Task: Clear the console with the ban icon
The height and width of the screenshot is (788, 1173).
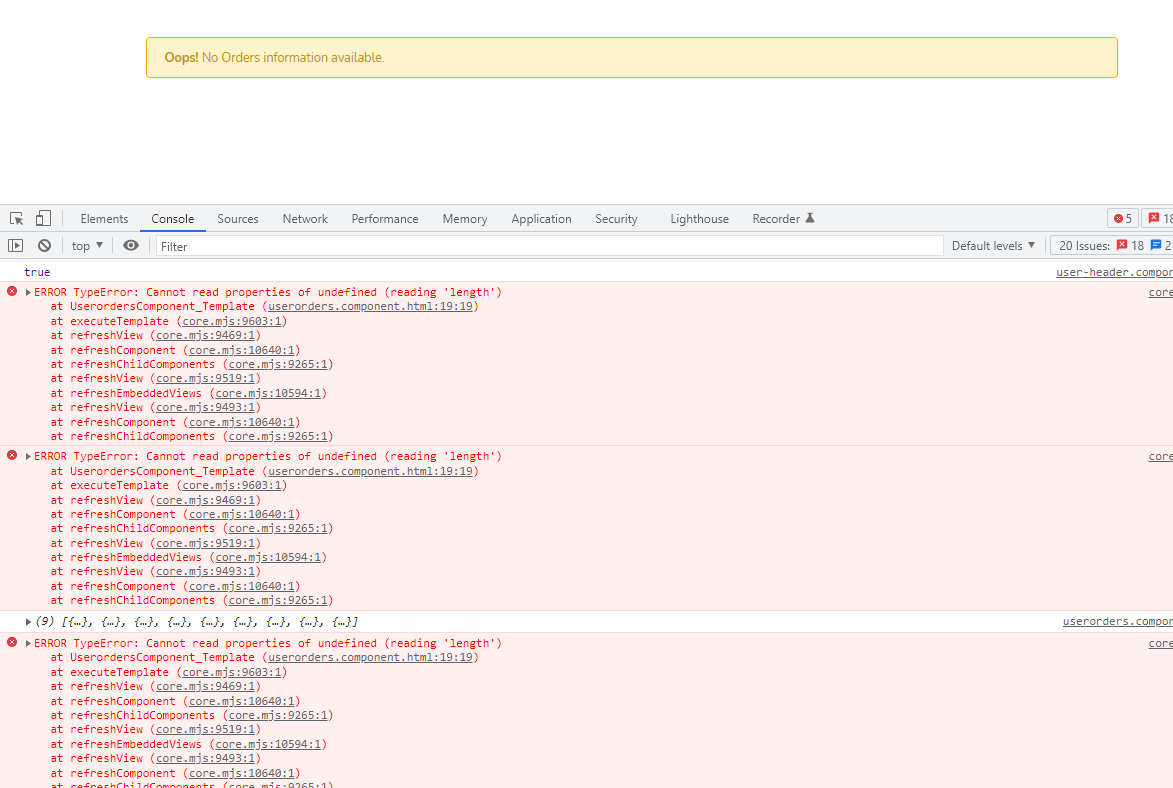Action: (44, 245)
